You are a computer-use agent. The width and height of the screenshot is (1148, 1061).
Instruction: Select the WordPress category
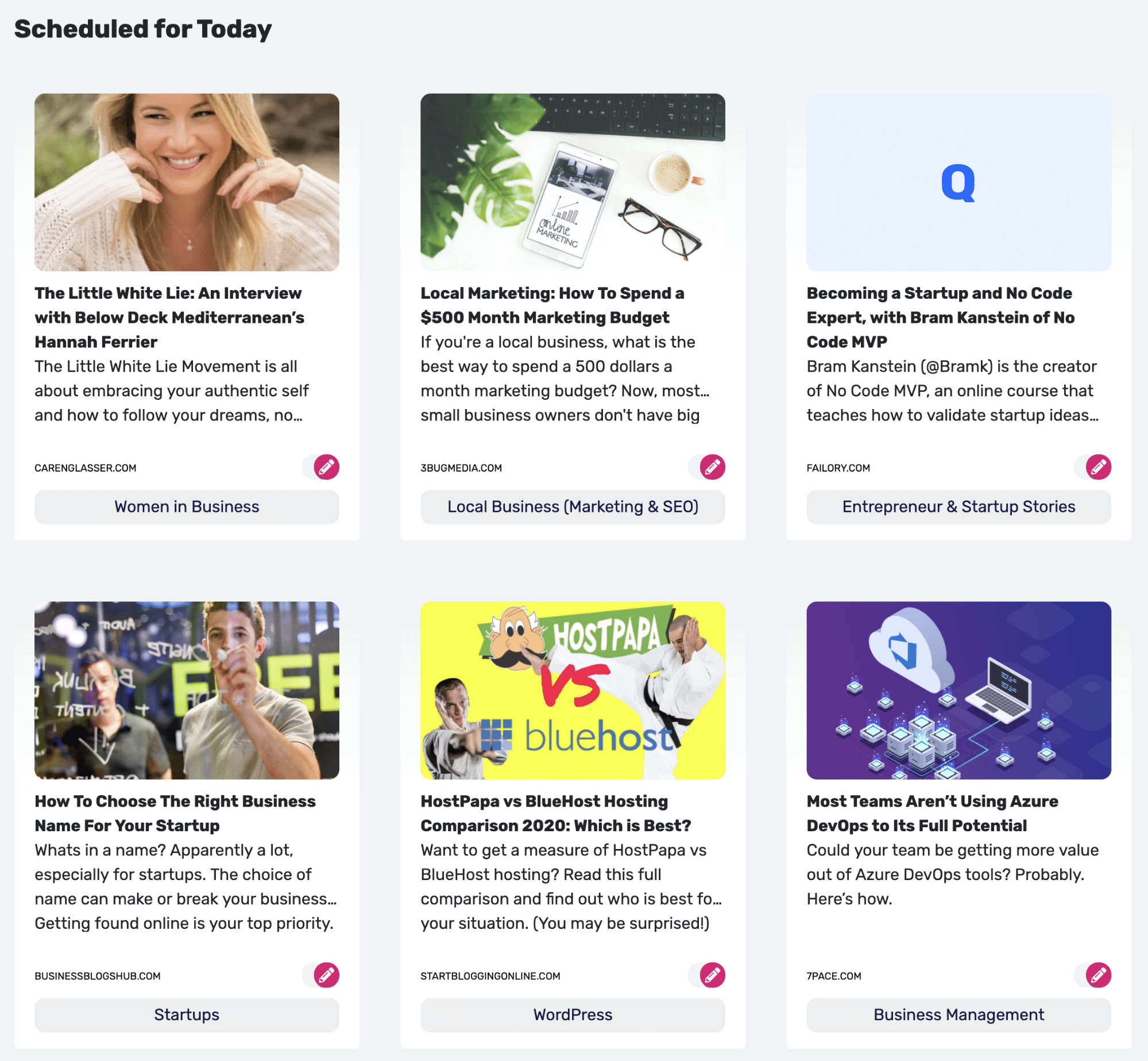pos(573,1014)
